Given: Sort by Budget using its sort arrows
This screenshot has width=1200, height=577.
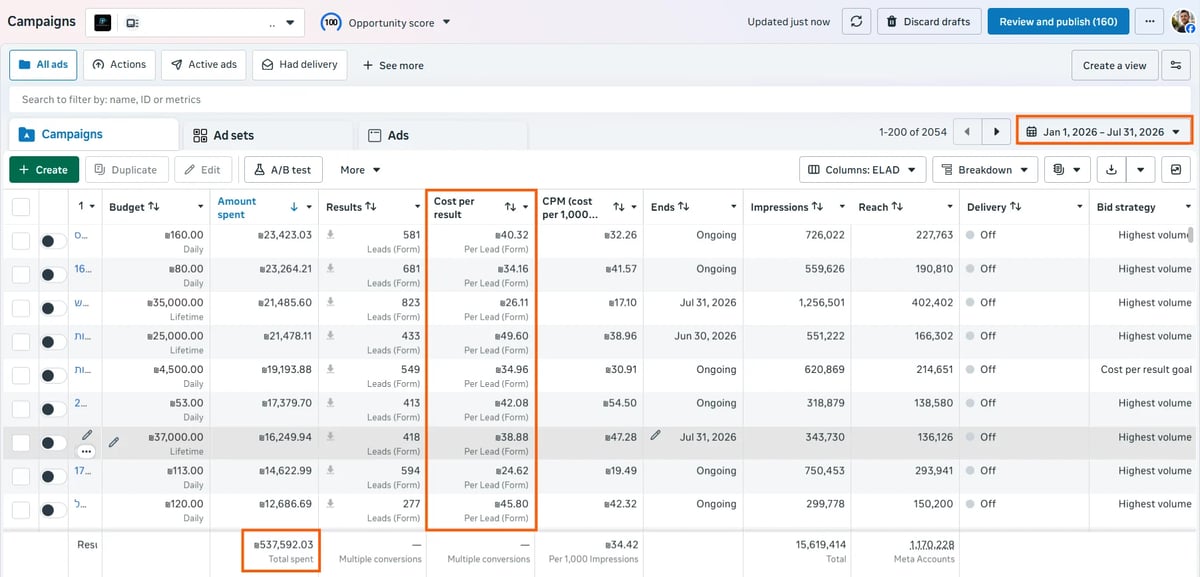Looking at the screenshot, I should 154,206.
